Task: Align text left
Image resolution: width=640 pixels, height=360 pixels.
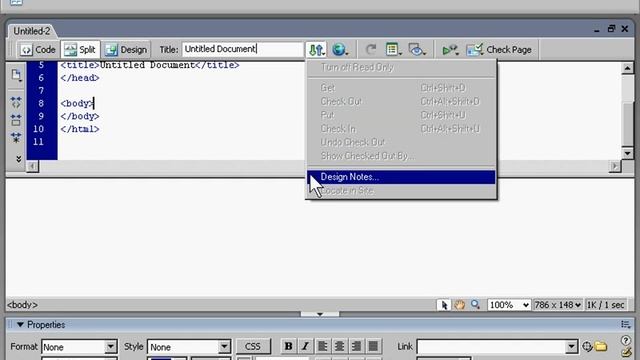Action: pos(322,346)
